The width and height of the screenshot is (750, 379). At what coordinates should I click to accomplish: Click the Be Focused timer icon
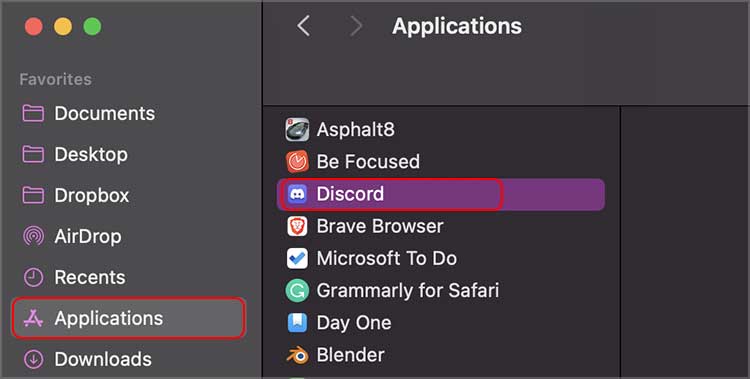[x=297, y=162]
